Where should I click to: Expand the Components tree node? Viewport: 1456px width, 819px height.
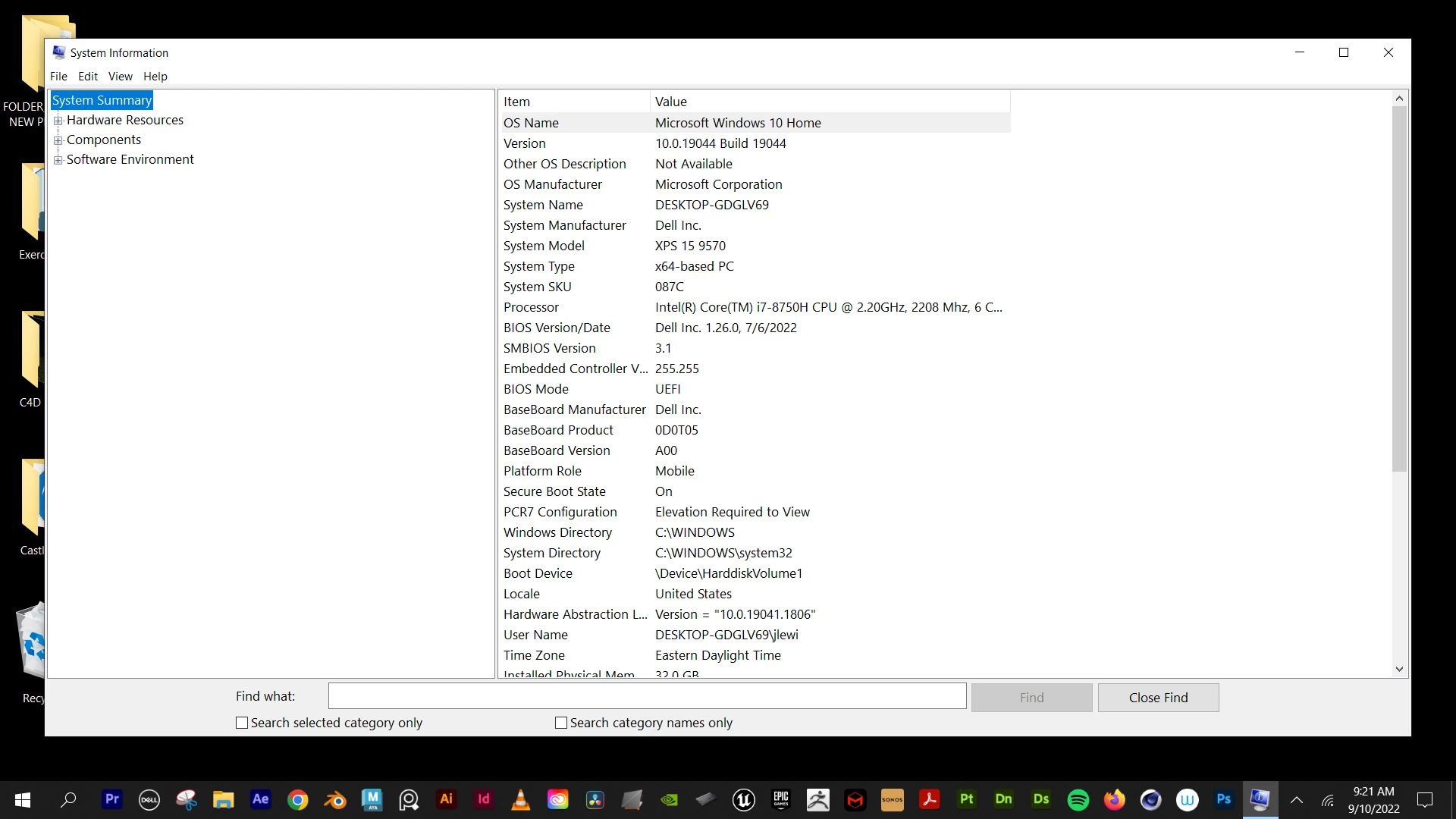[58, 140]
